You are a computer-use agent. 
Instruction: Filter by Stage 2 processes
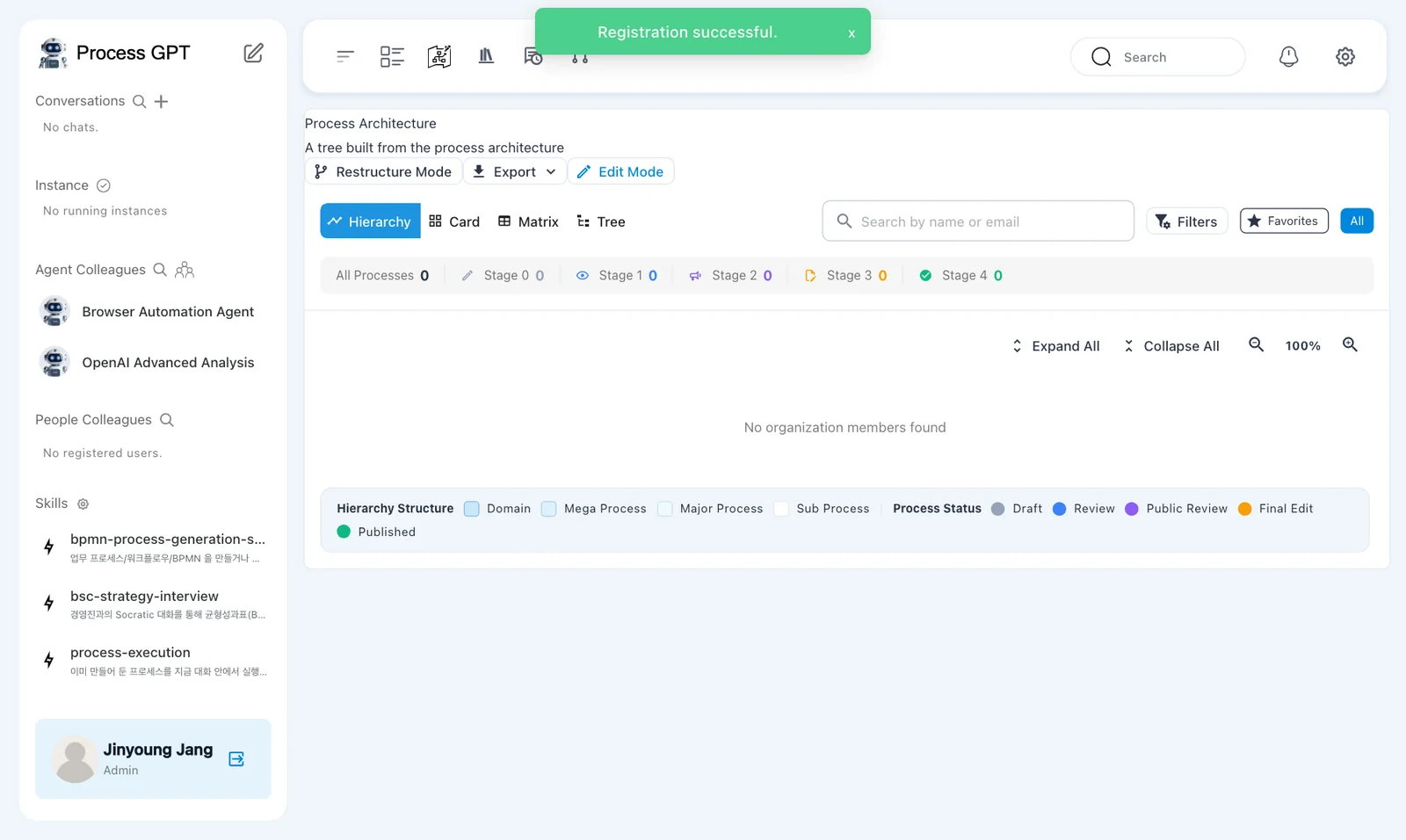730,276
